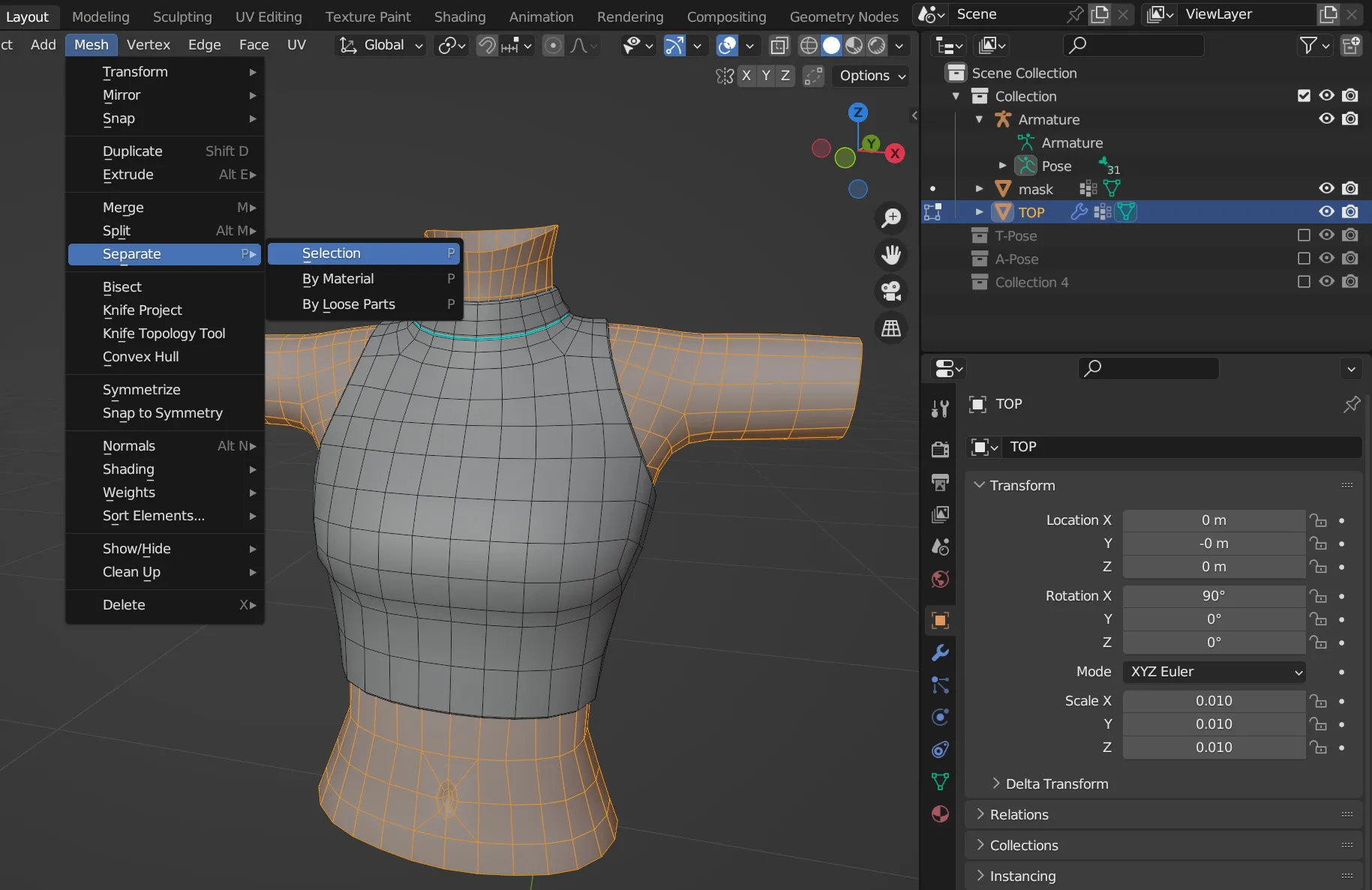
Task: Expand the mask object tree row
Action: [x=979, y=189]
